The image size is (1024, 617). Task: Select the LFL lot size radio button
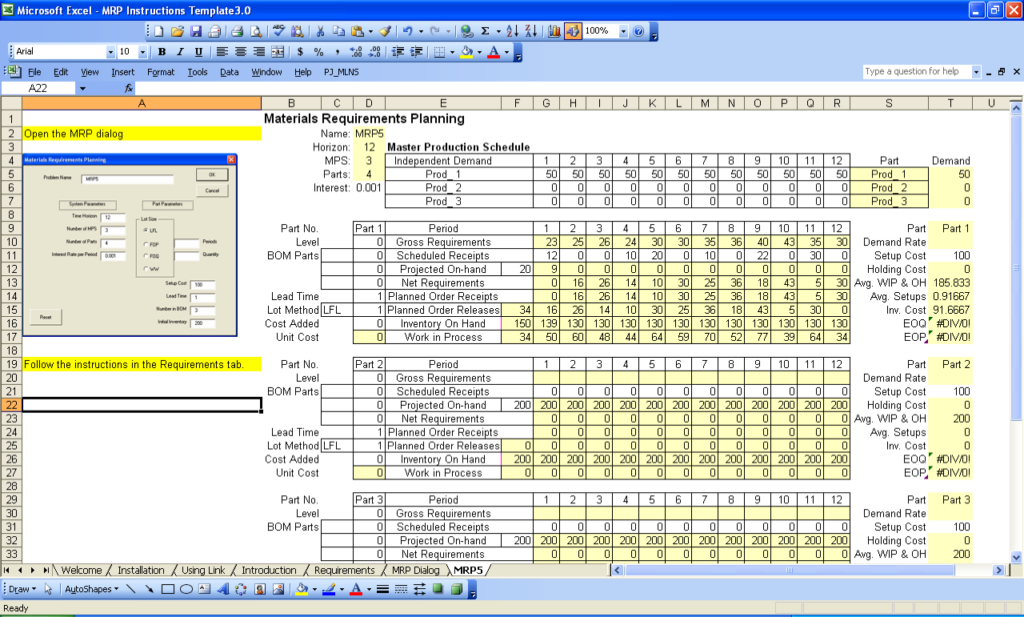pos(145,230)
